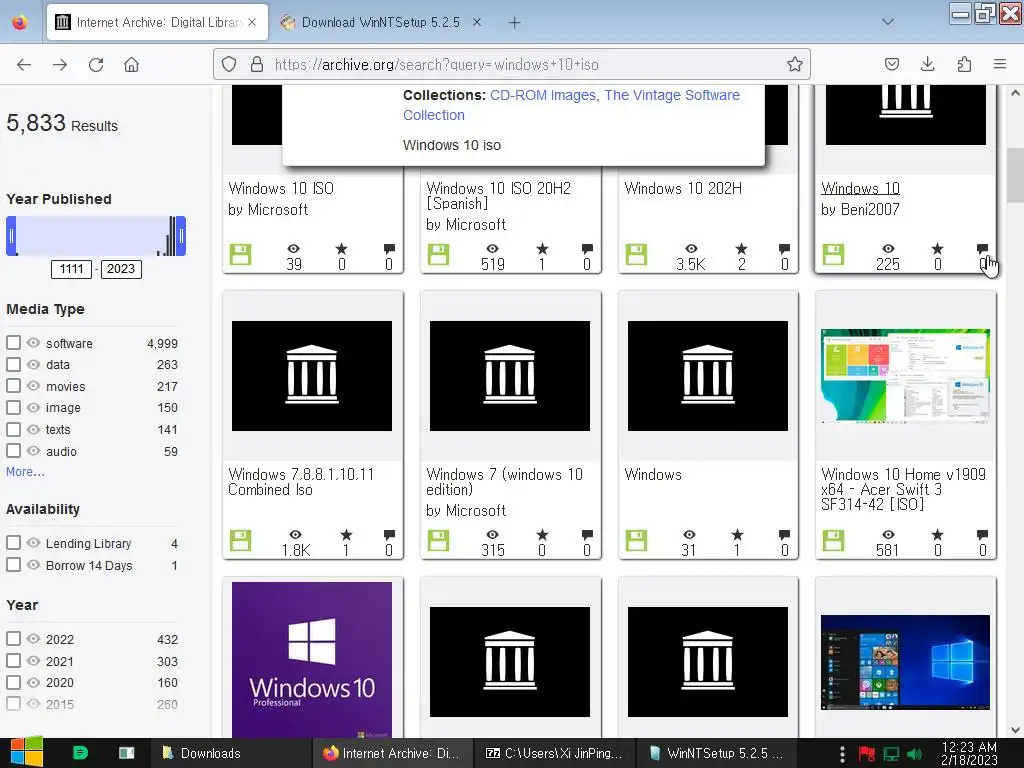Open Windows 10 by Beni2007 item

[x=860, y=188]
